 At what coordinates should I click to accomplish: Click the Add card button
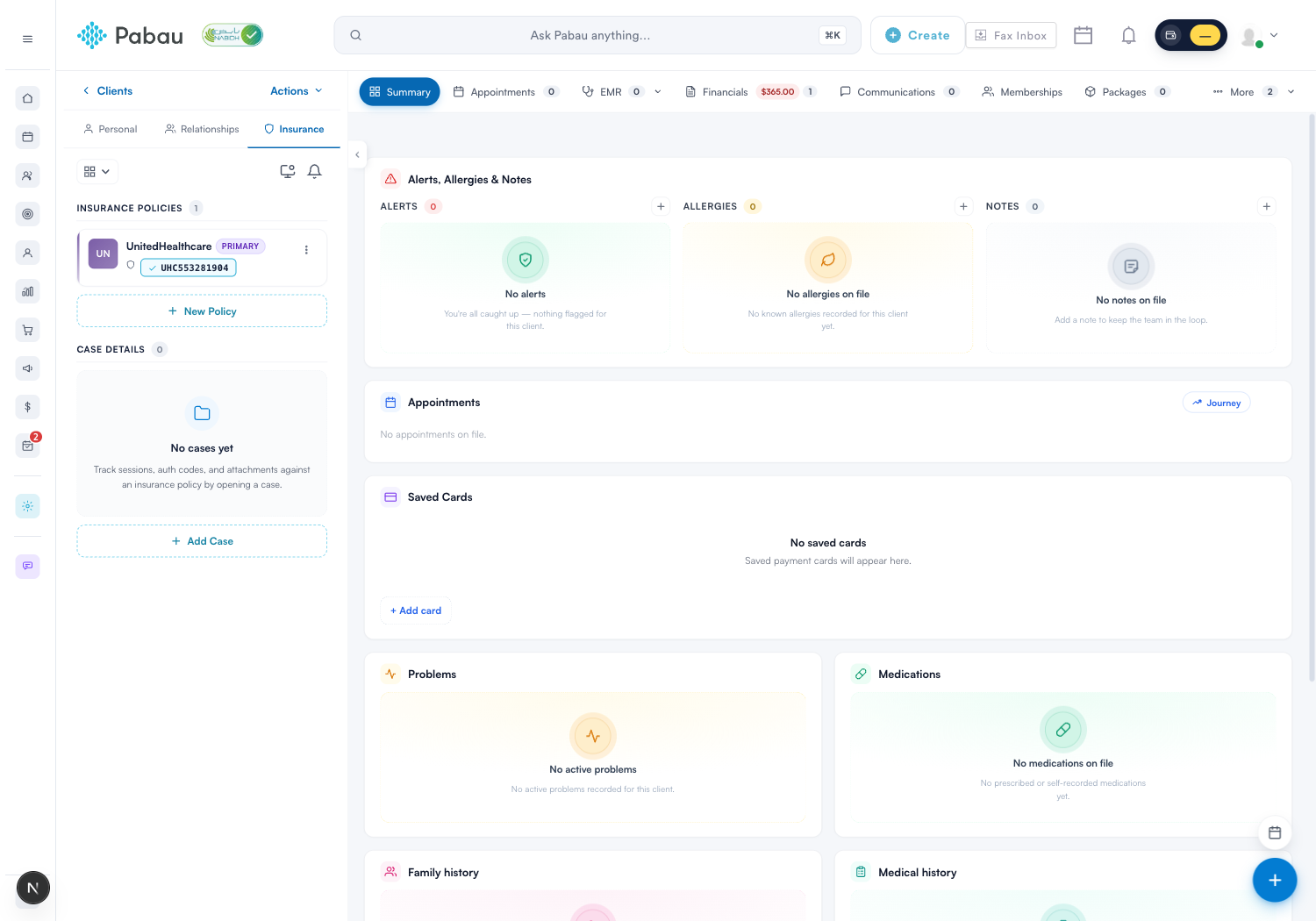point(416,610)
